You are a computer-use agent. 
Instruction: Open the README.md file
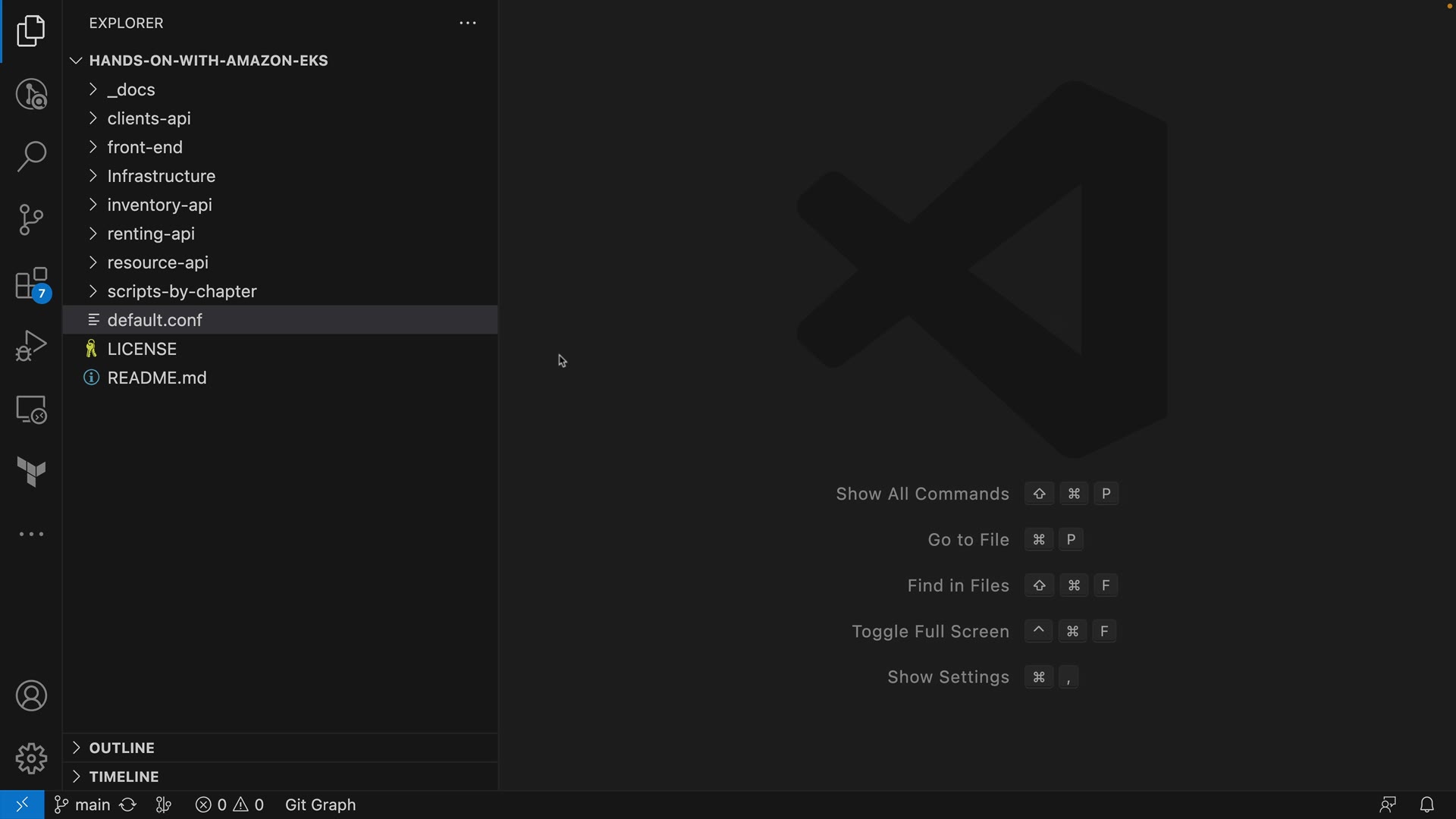[x=157, y=378]
